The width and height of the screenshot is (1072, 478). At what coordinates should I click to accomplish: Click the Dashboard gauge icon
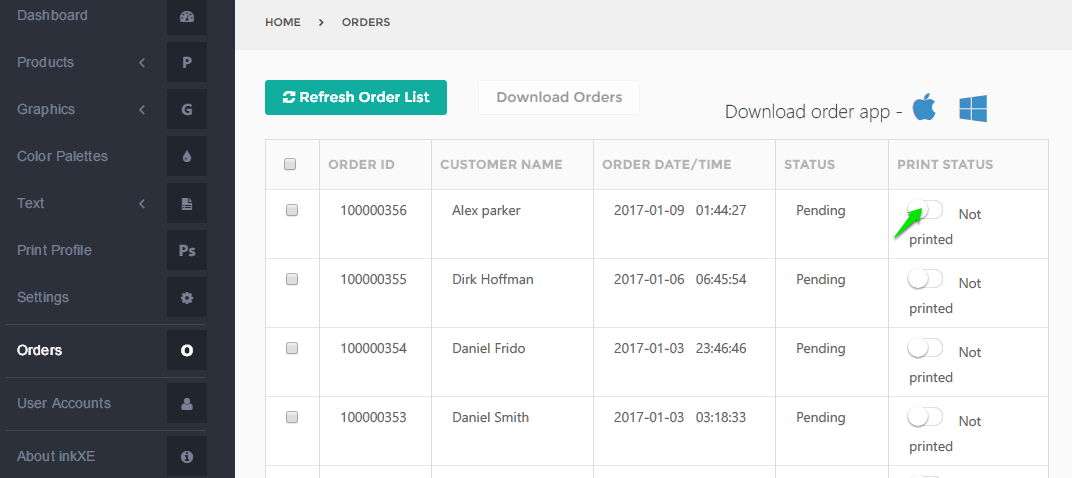point(186,16)
